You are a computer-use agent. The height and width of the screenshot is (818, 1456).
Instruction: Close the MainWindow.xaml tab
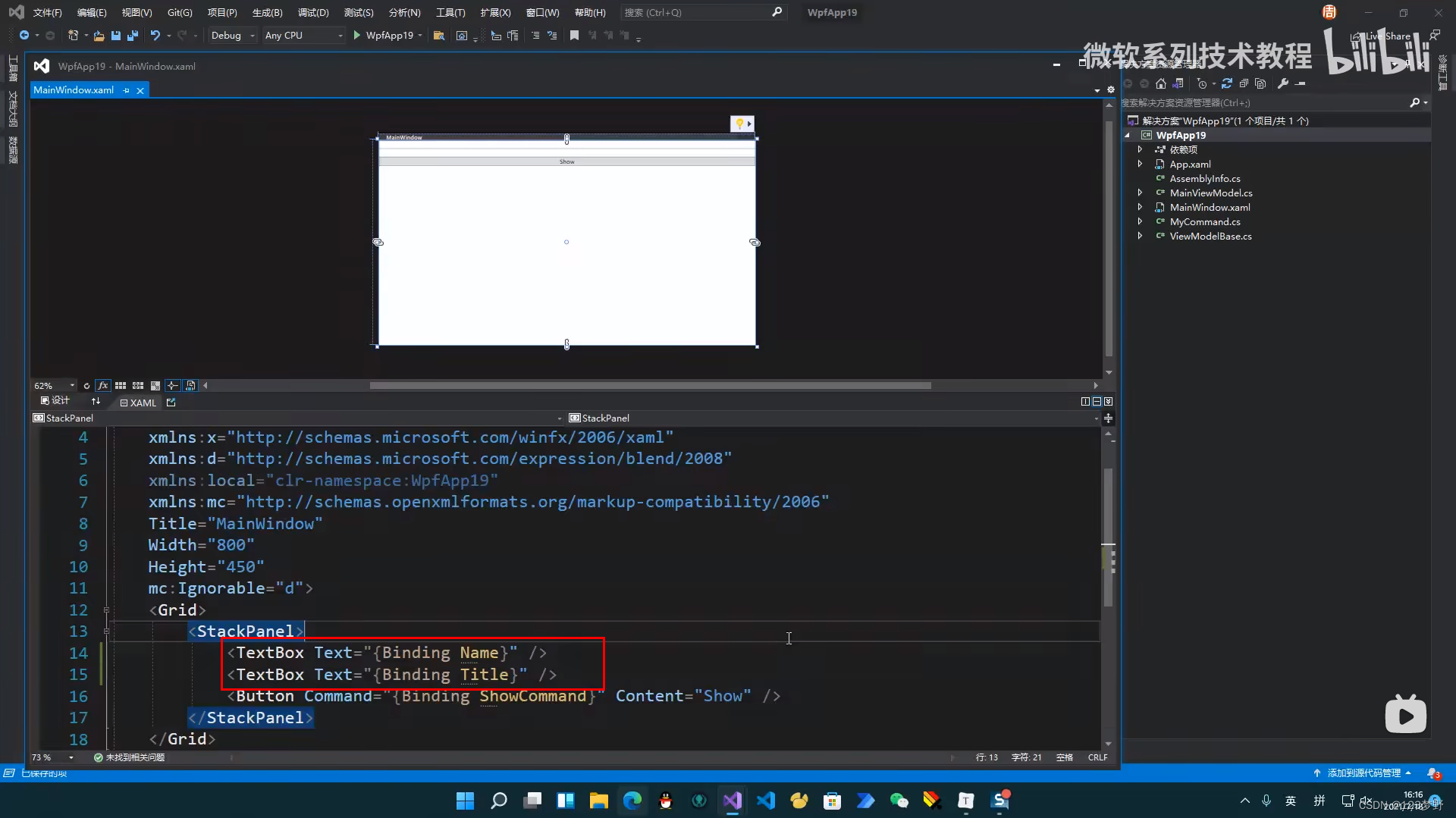point(140,90)
